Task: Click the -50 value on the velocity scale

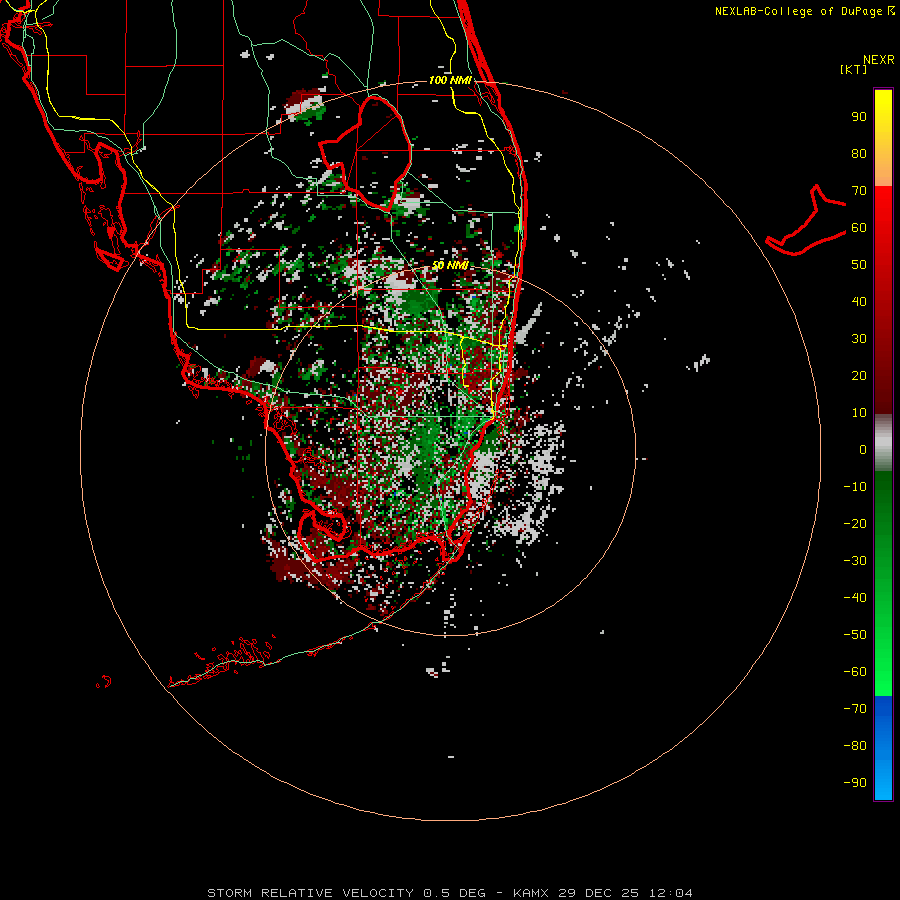Action: pos(855,635)
